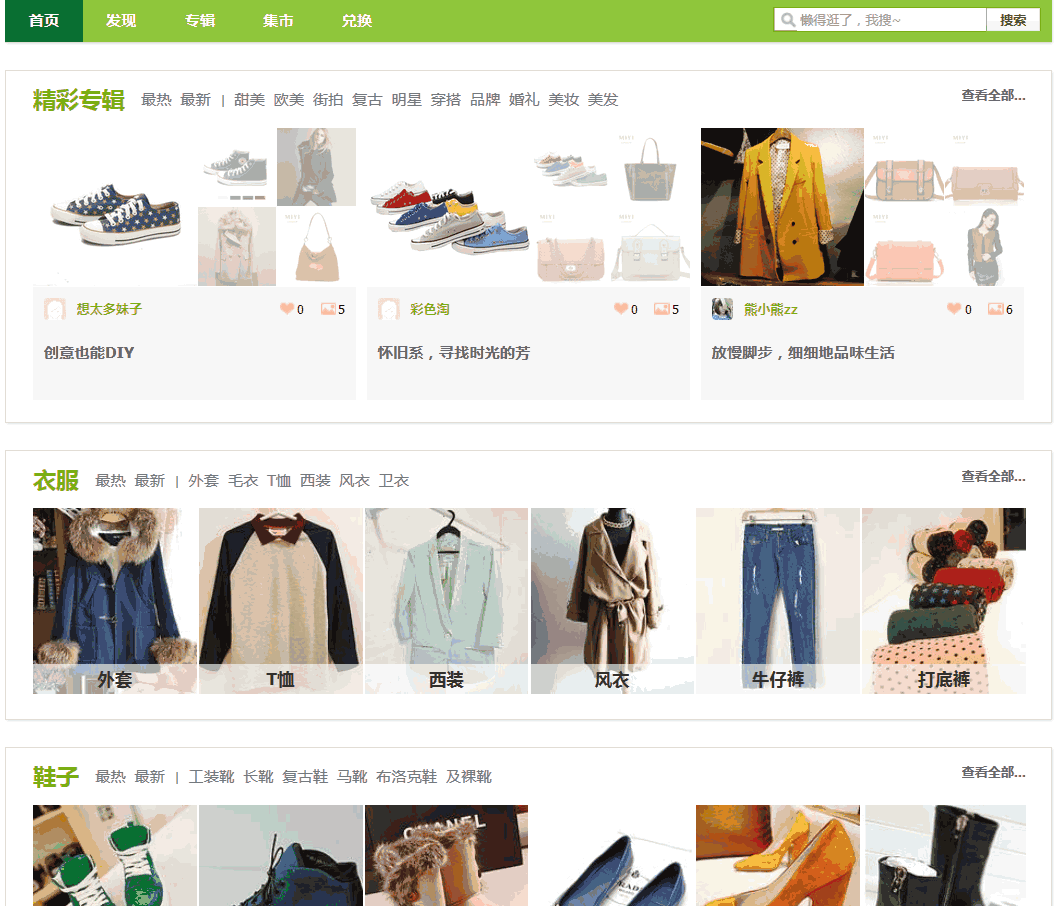Viewport: 1057px width, 906px height.
Task: Select 马靴 filter under 鞋子
Action: pyautogui.click(x=352, y=777)
